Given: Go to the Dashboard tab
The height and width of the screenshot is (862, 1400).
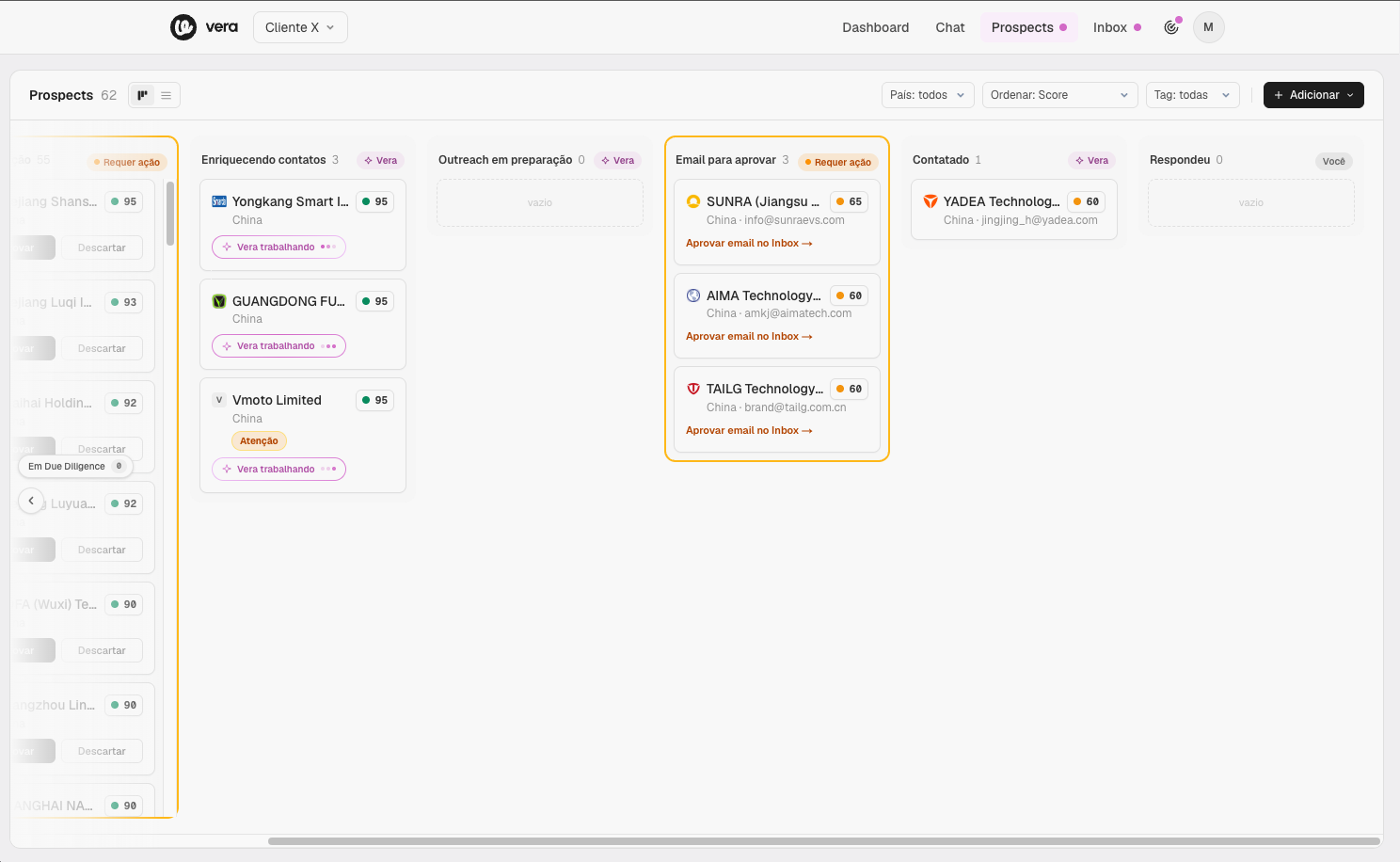Looking at the screenshot, I should [x=875, y=27].
